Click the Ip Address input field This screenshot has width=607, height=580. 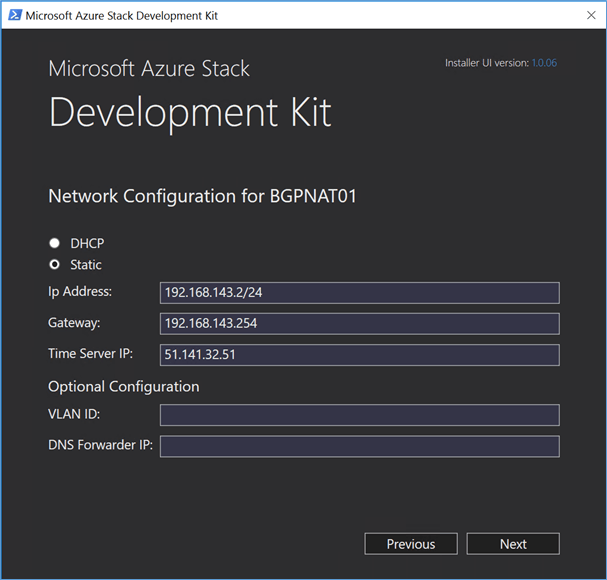360,293
